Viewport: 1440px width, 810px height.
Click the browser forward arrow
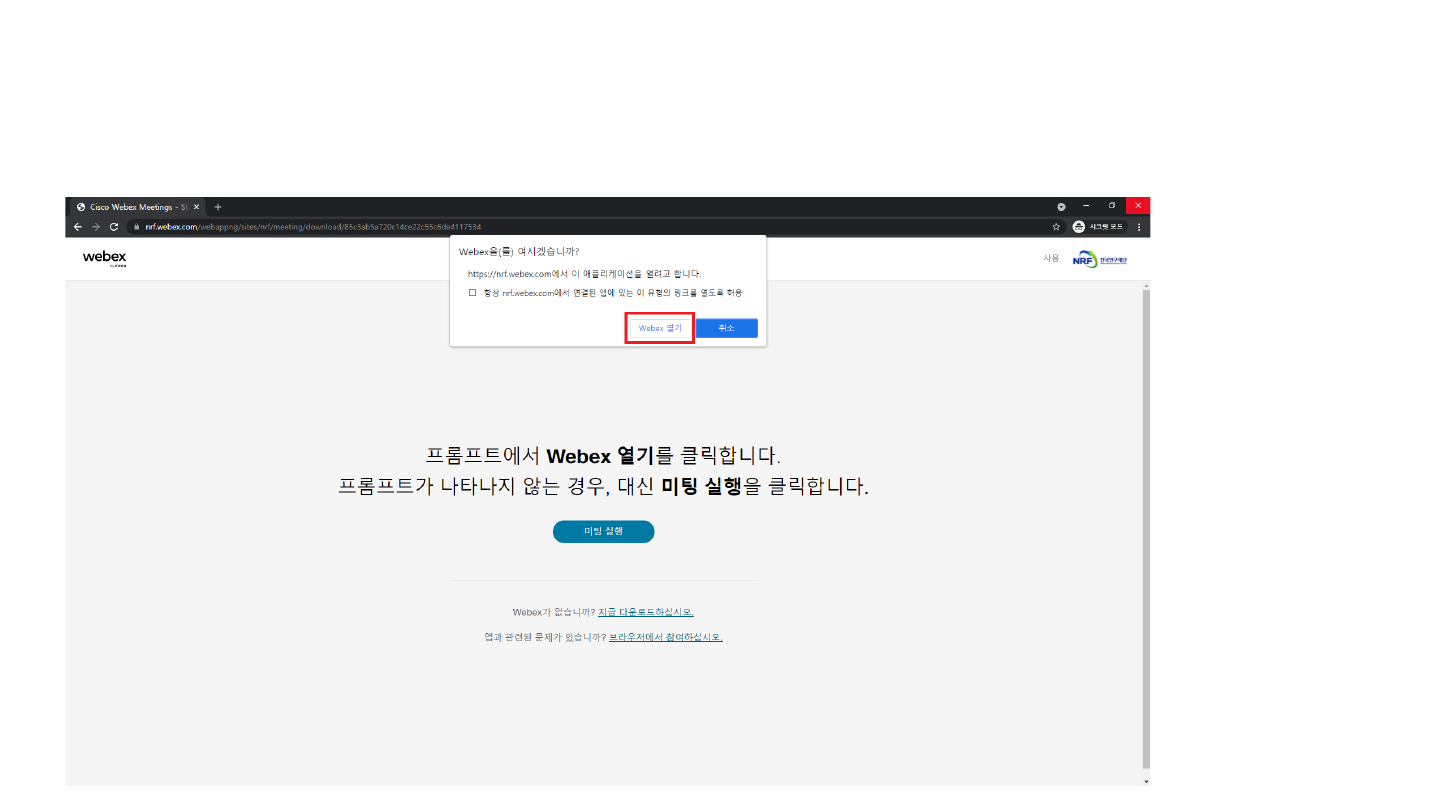tap(96, 227)
